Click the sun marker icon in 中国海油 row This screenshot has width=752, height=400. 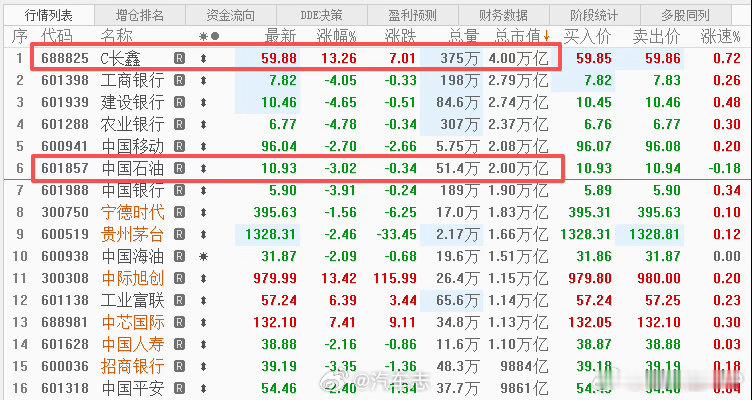click(203, 256)
